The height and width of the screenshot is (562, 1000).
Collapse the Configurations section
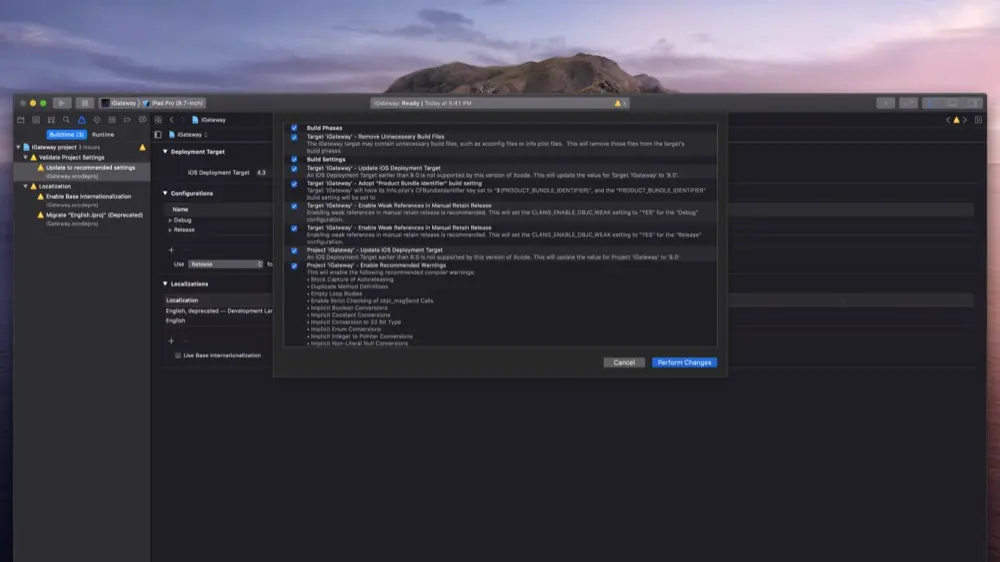point(165,193)
